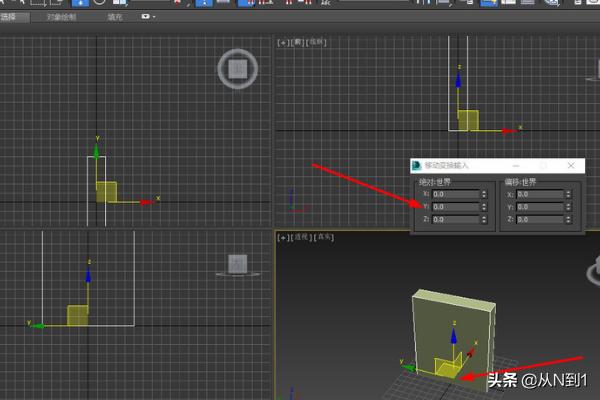This screenshot has height=400, width=600.
Task: Open the [+] menu of the perspective viewport
Action: [x=283, y=238]
